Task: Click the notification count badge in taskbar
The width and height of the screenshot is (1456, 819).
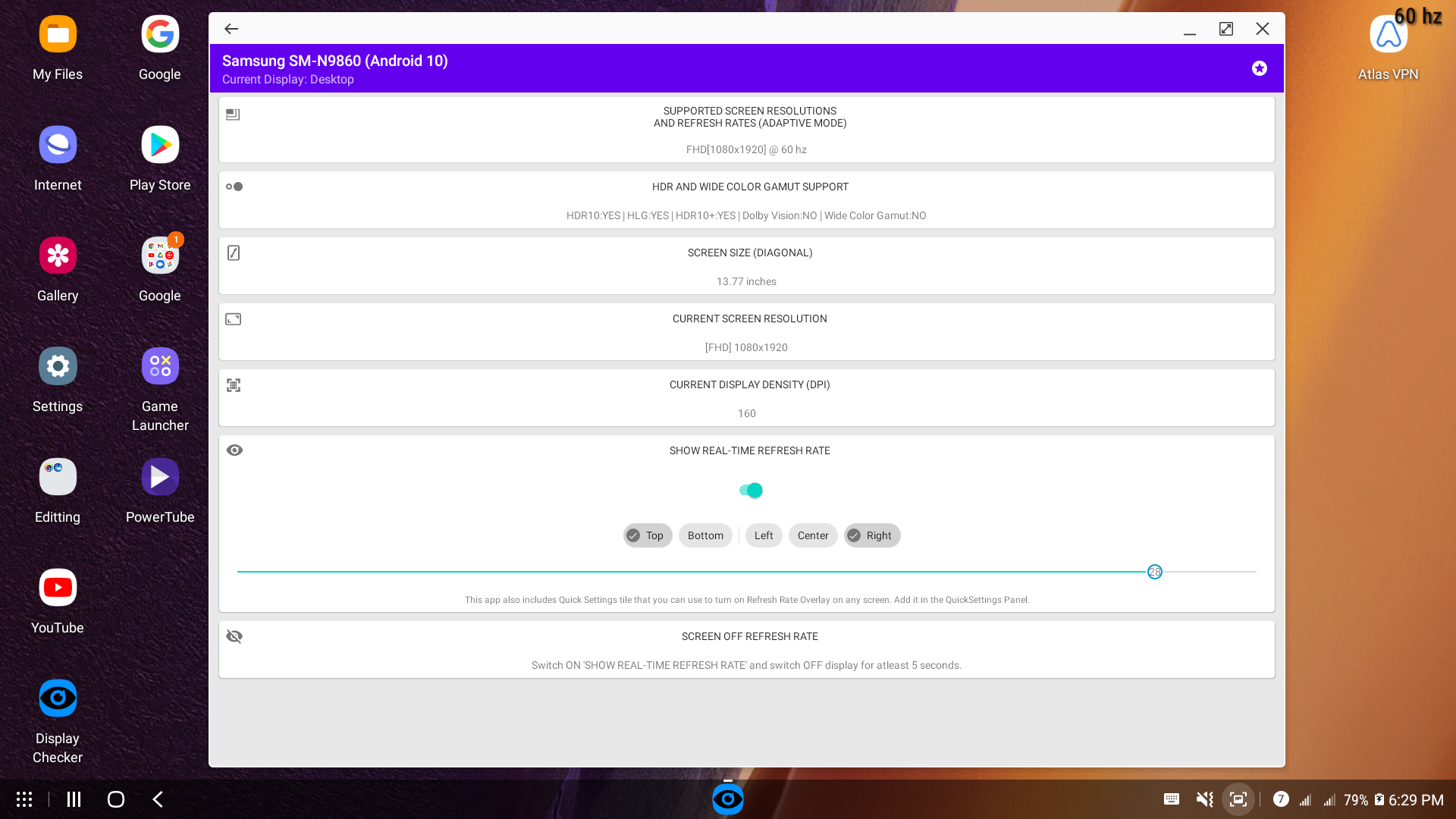Action: point(1281,799)
